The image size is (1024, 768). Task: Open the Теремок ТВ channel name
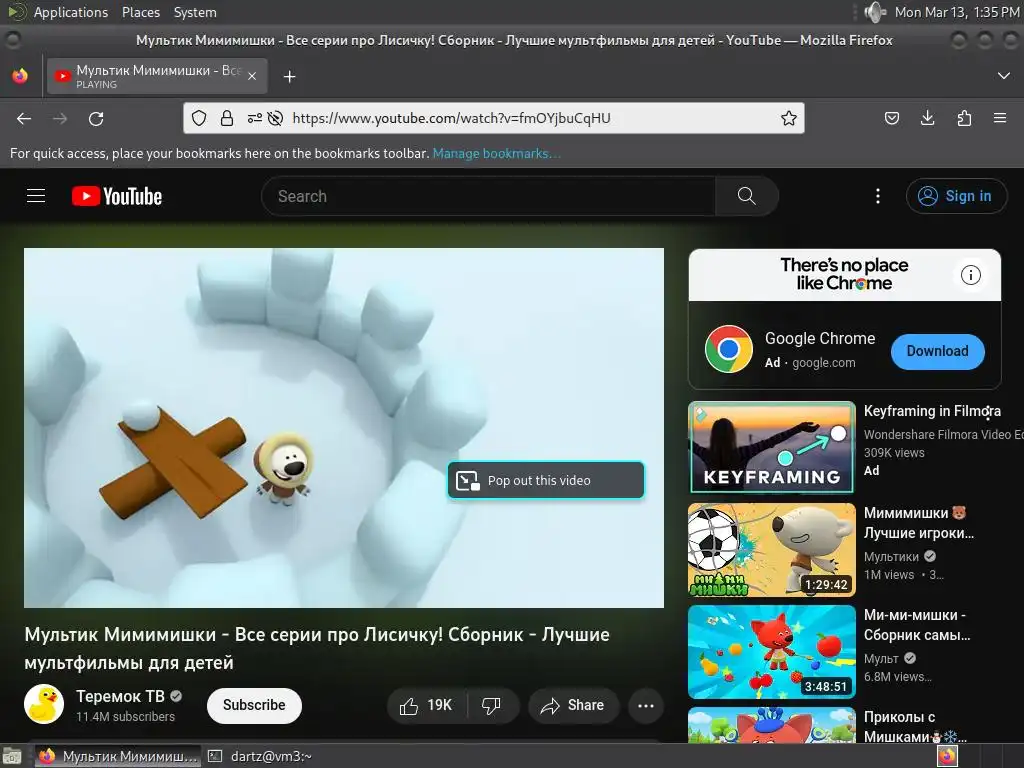pos(120,696)
